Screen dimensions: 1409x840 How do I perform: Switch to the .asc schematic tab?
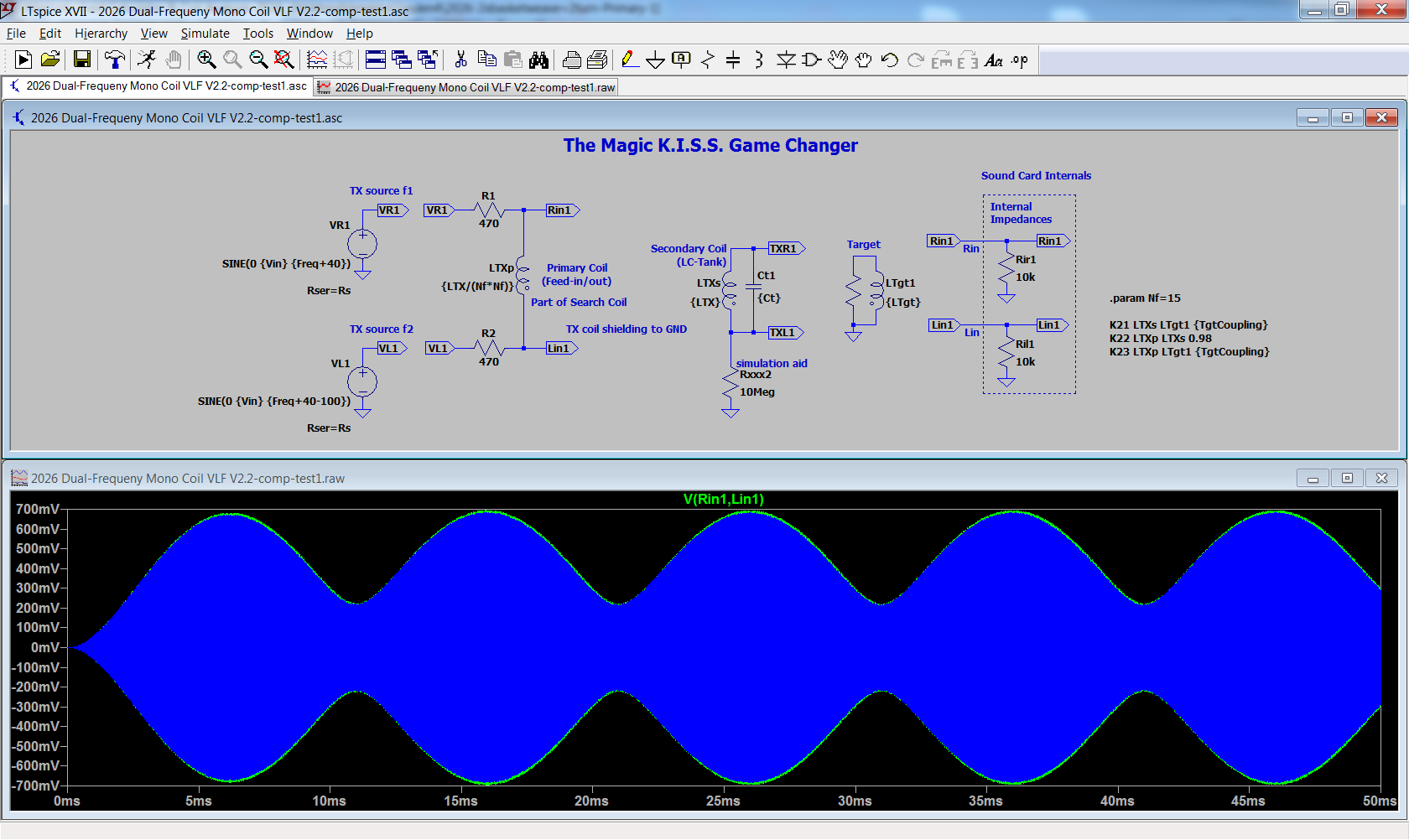[158, 86]
